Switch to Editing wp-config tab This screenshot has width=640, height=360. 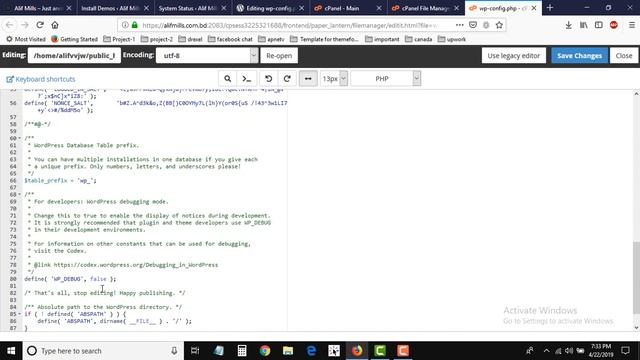[x=270, y=8]
